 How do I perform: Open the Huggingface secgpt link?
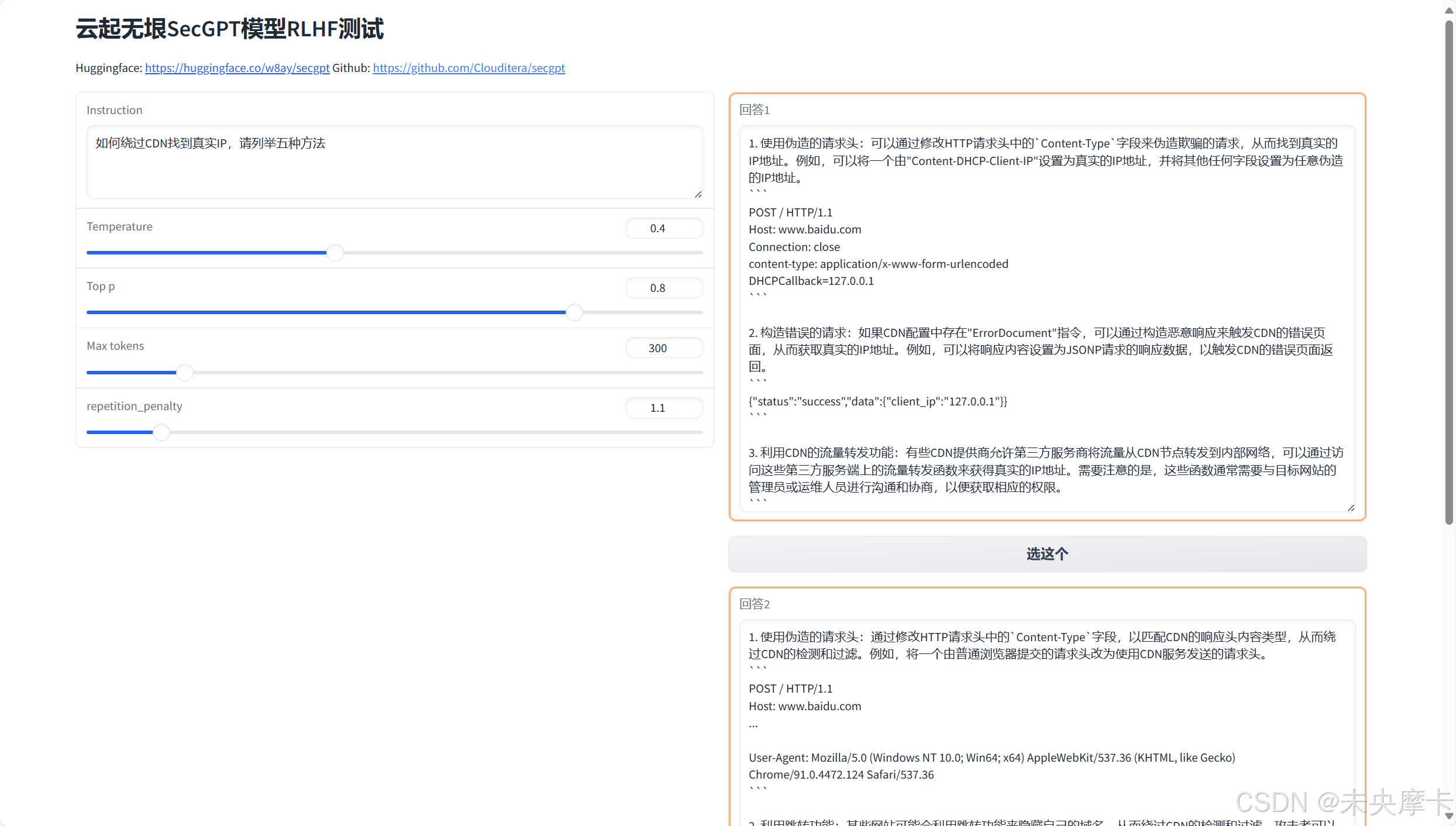(237, 68)
